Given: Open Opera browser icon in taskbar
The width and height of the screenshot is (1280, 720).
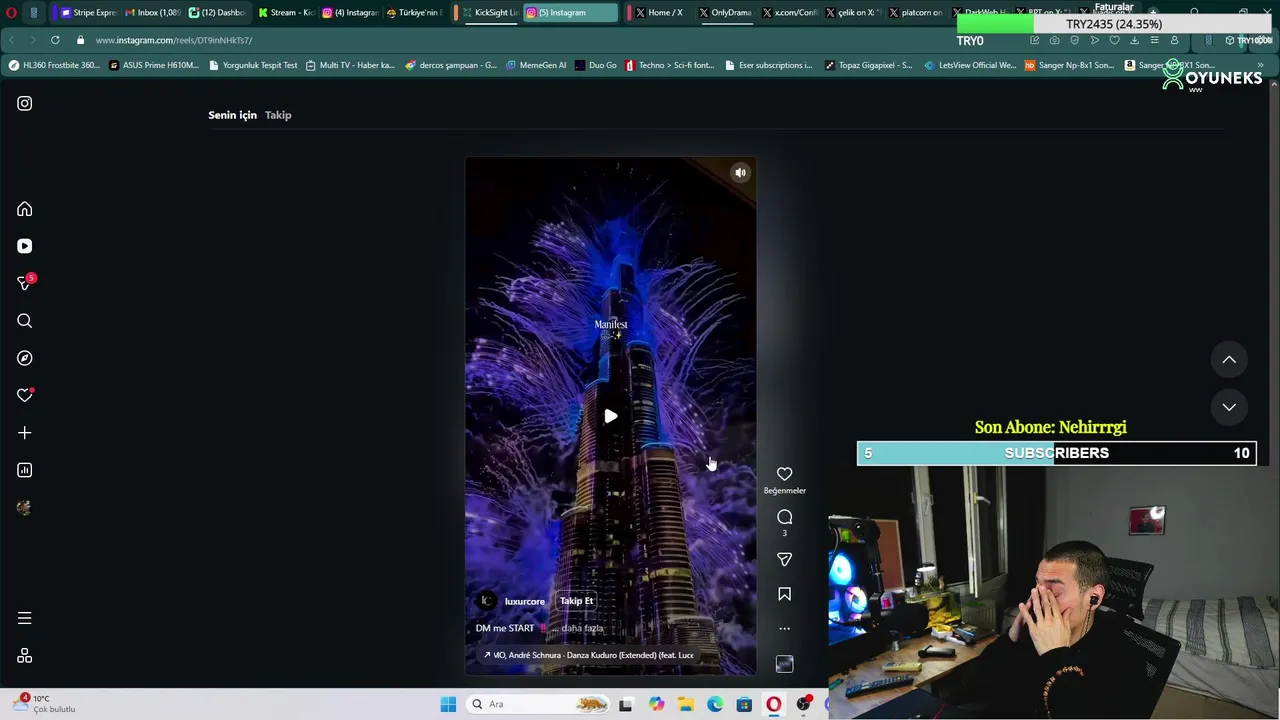Looking at the screenshot, I should pos(774,704).
